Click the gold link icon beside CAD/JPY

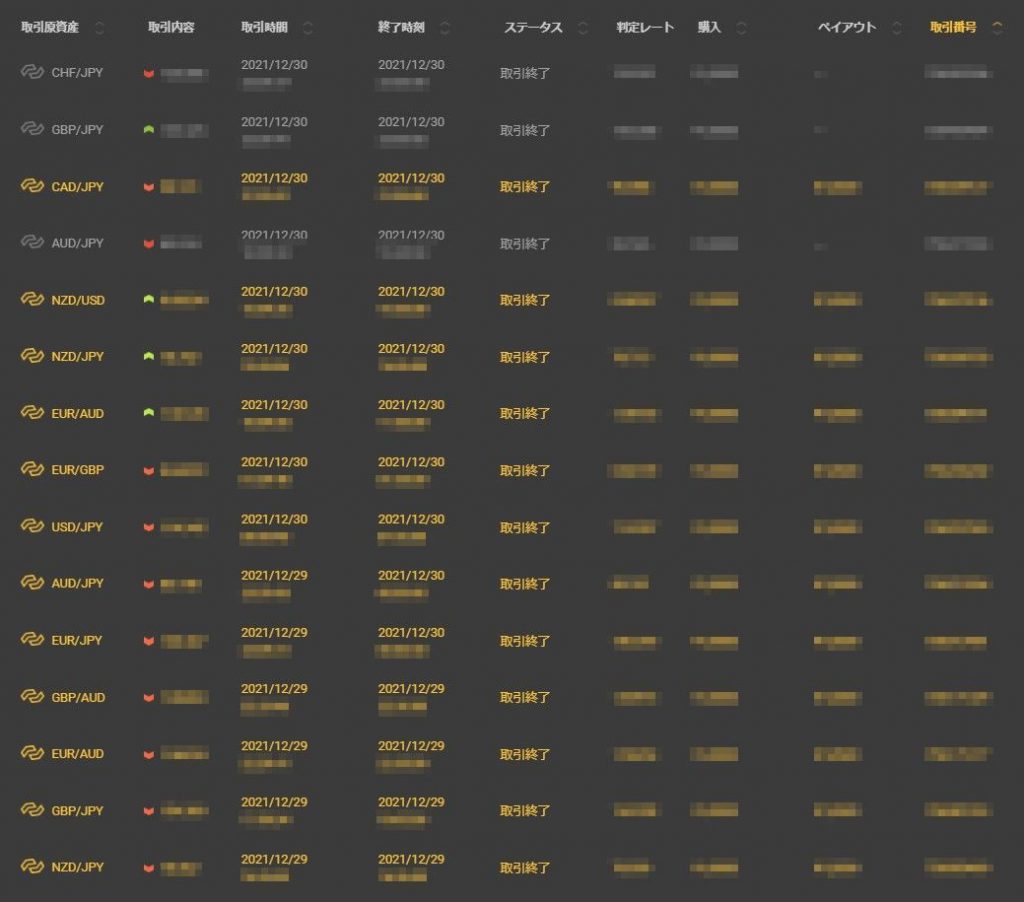point(32,186)
